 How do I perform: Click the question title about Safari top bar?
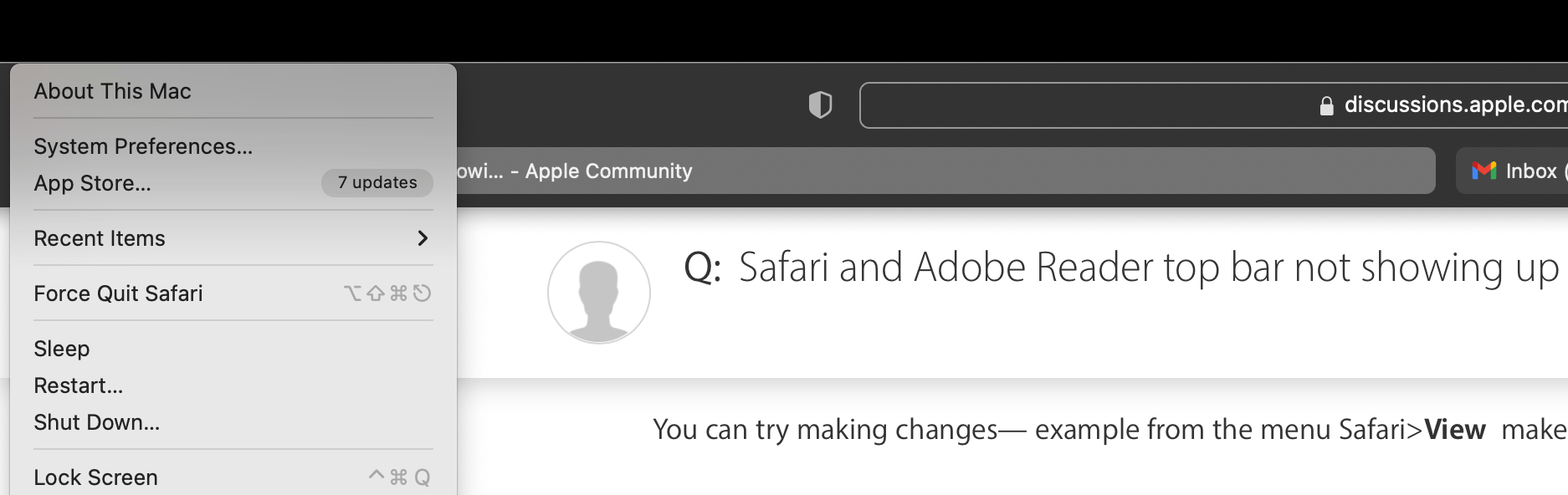[x=1146, y=268]
